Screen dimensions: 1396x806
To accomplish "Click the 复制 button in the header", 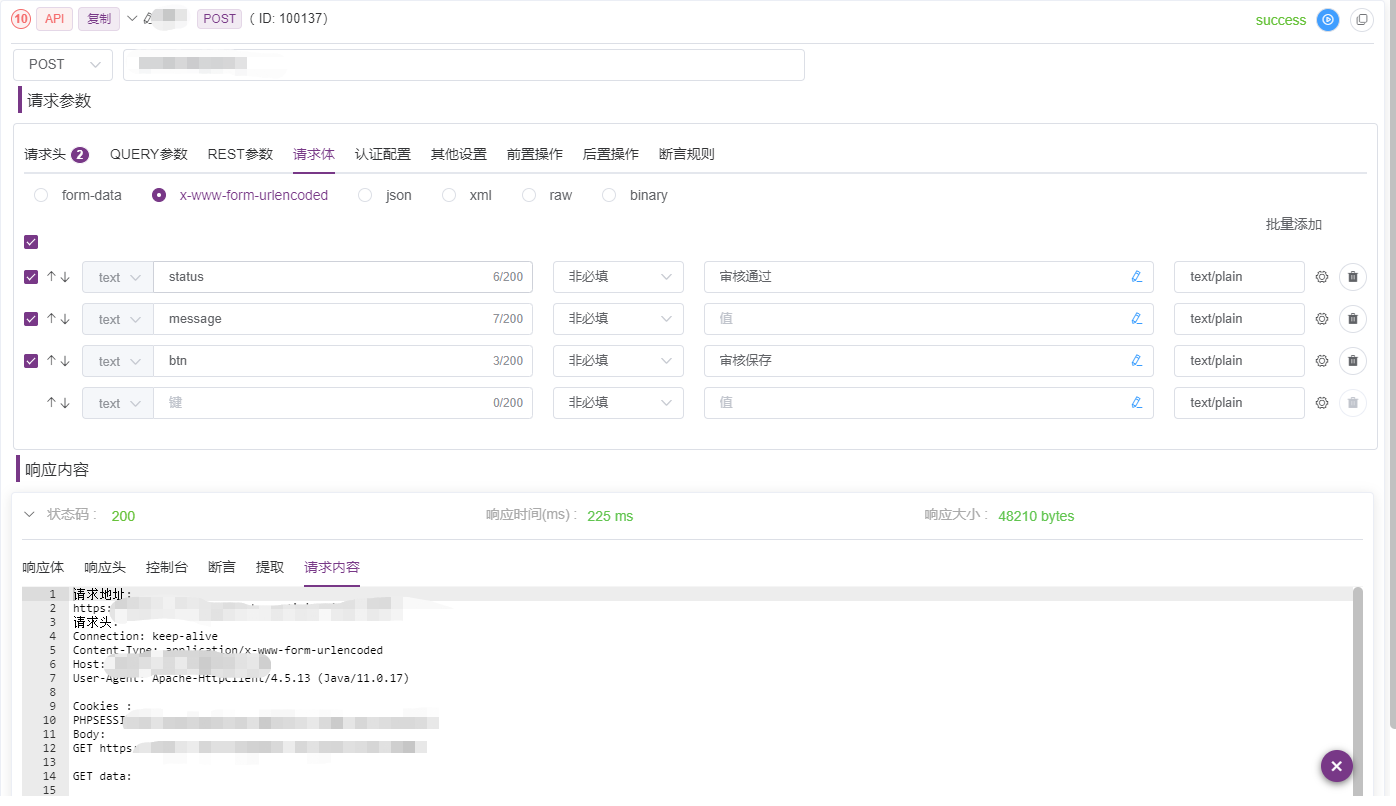I will pyautogui.click(x=98, y=18).
